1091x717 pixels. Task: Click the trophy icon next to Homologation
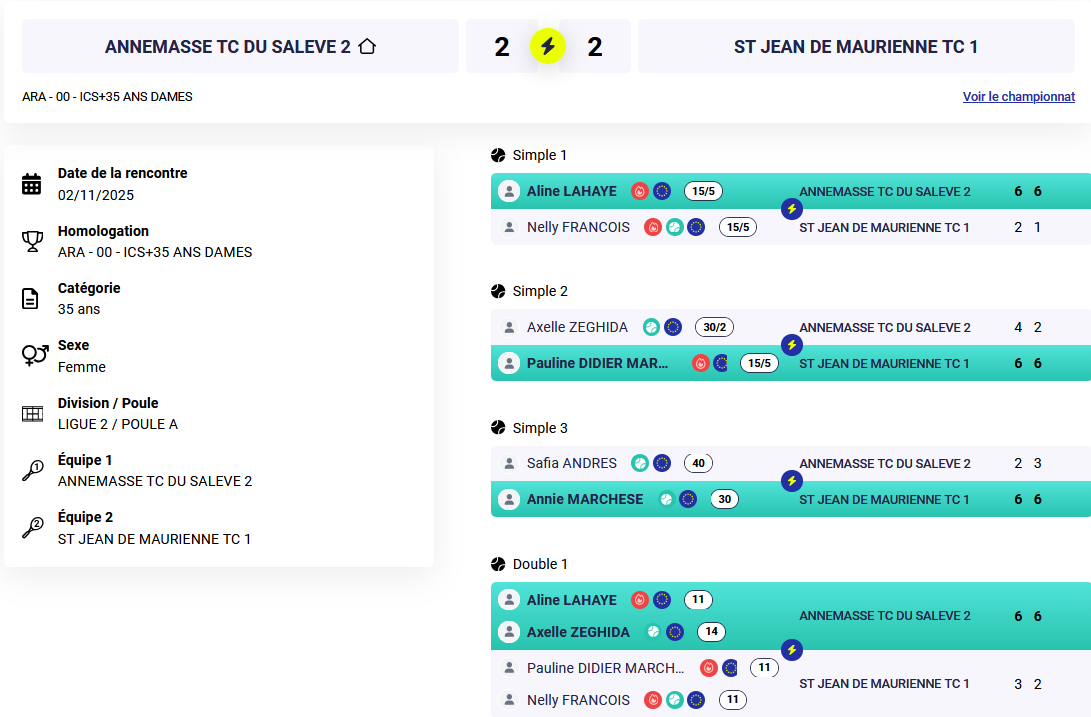click(32, 241)
